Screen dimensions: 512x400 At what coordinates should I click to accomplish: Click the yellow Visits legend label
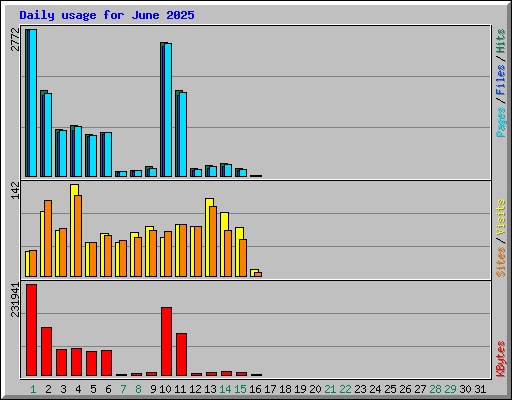click(500, 217)
